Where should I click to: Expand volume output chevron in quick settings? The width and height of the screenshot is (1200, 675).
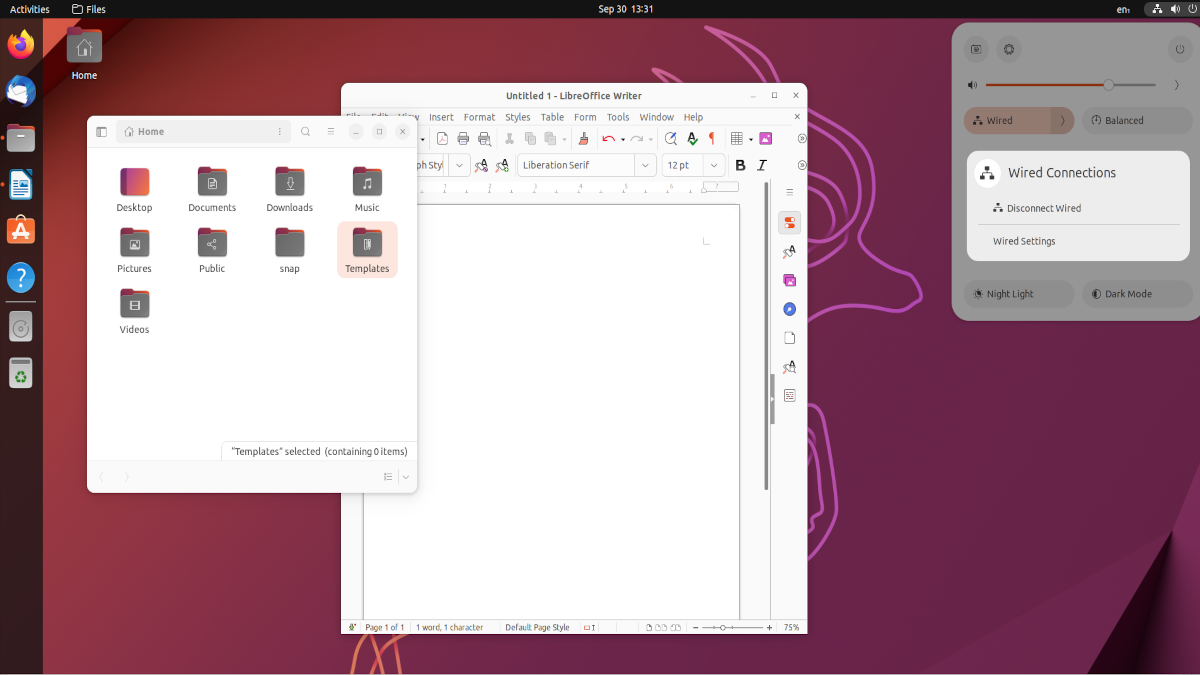1176,85
